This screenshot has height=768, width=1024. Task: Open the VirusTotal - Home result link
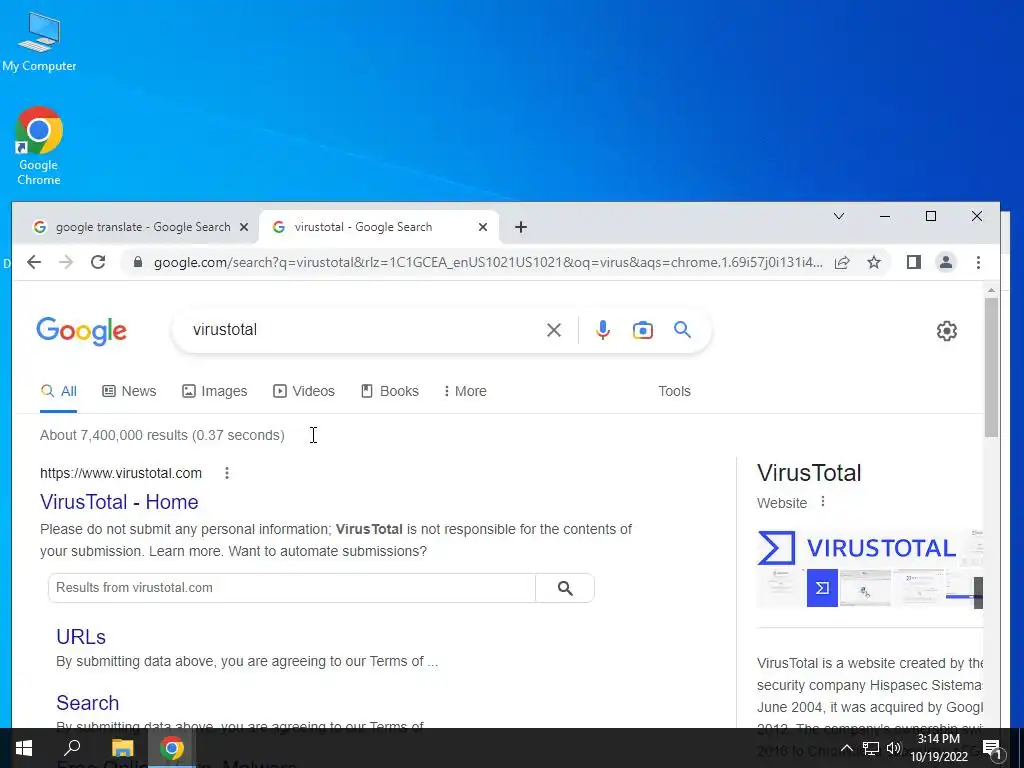pos(119,502)
